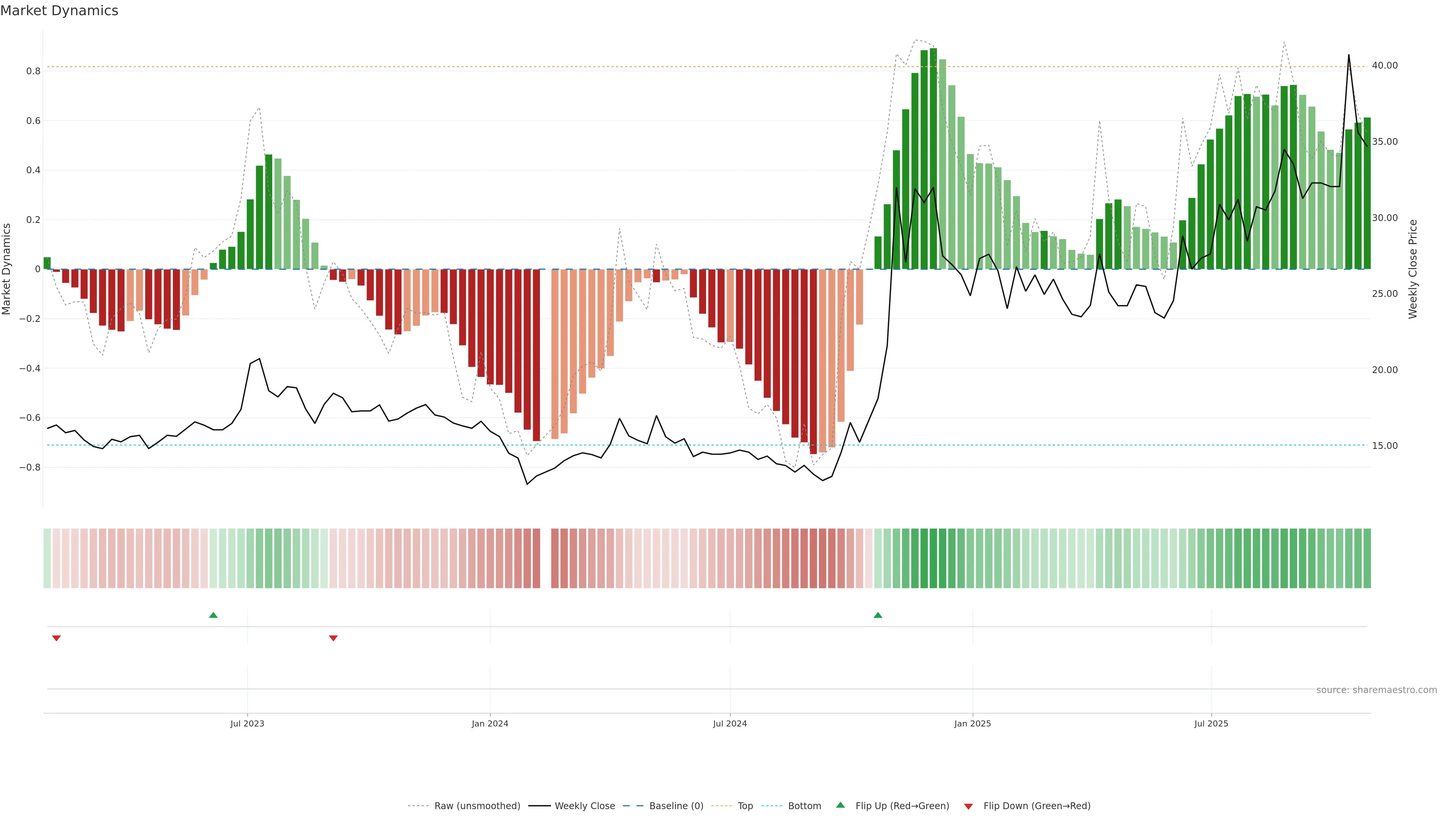Image resolution: width=1456 pixels, height=819 pixels.
Task: Click the first green flip-up marker before Jul 2023
Action: 213,615
